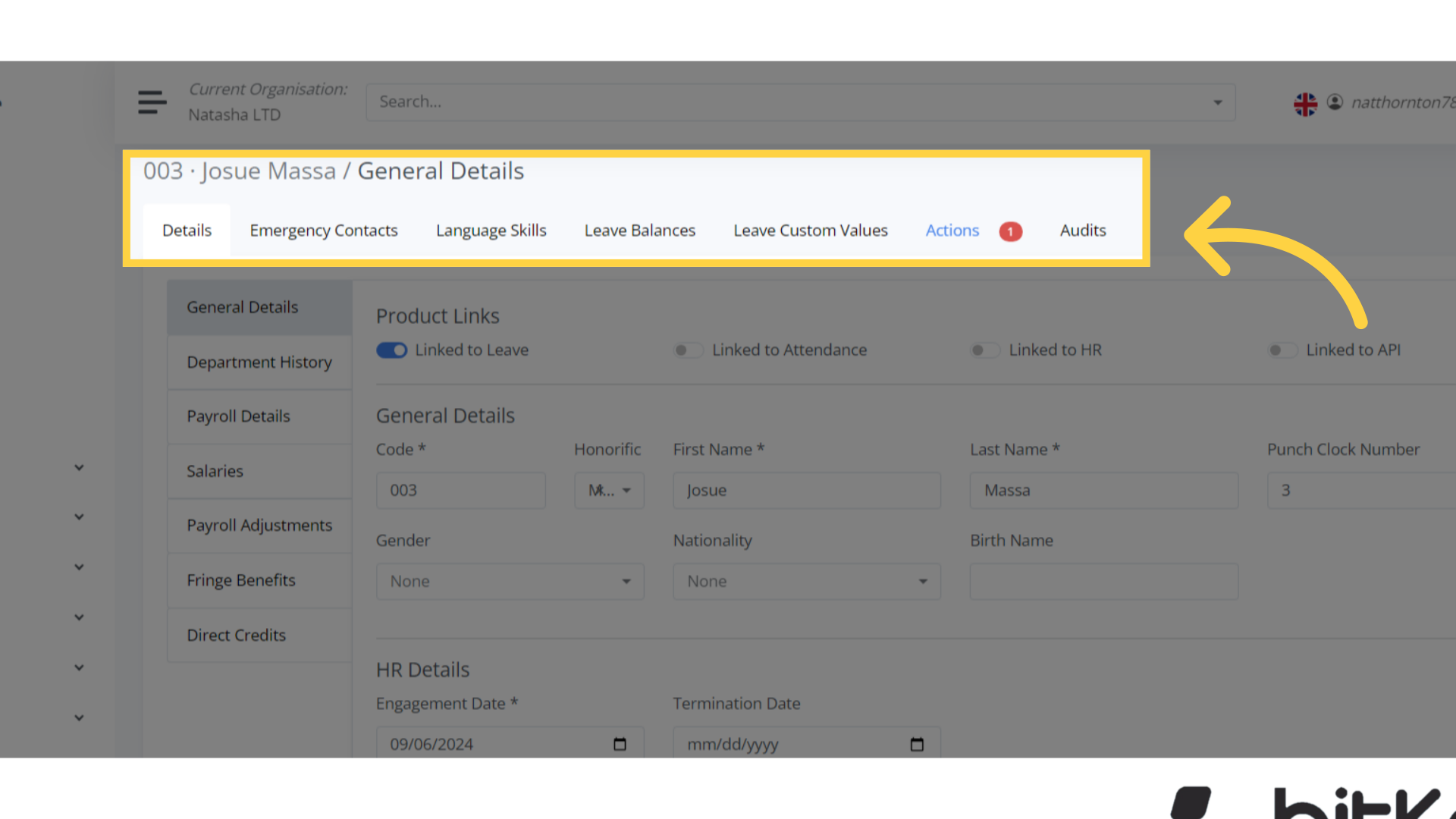Image resolution: width=1456 pixels, height=819 pixels.
Task: Open the Termination Date calendar picker
Action: coord(916,744)
